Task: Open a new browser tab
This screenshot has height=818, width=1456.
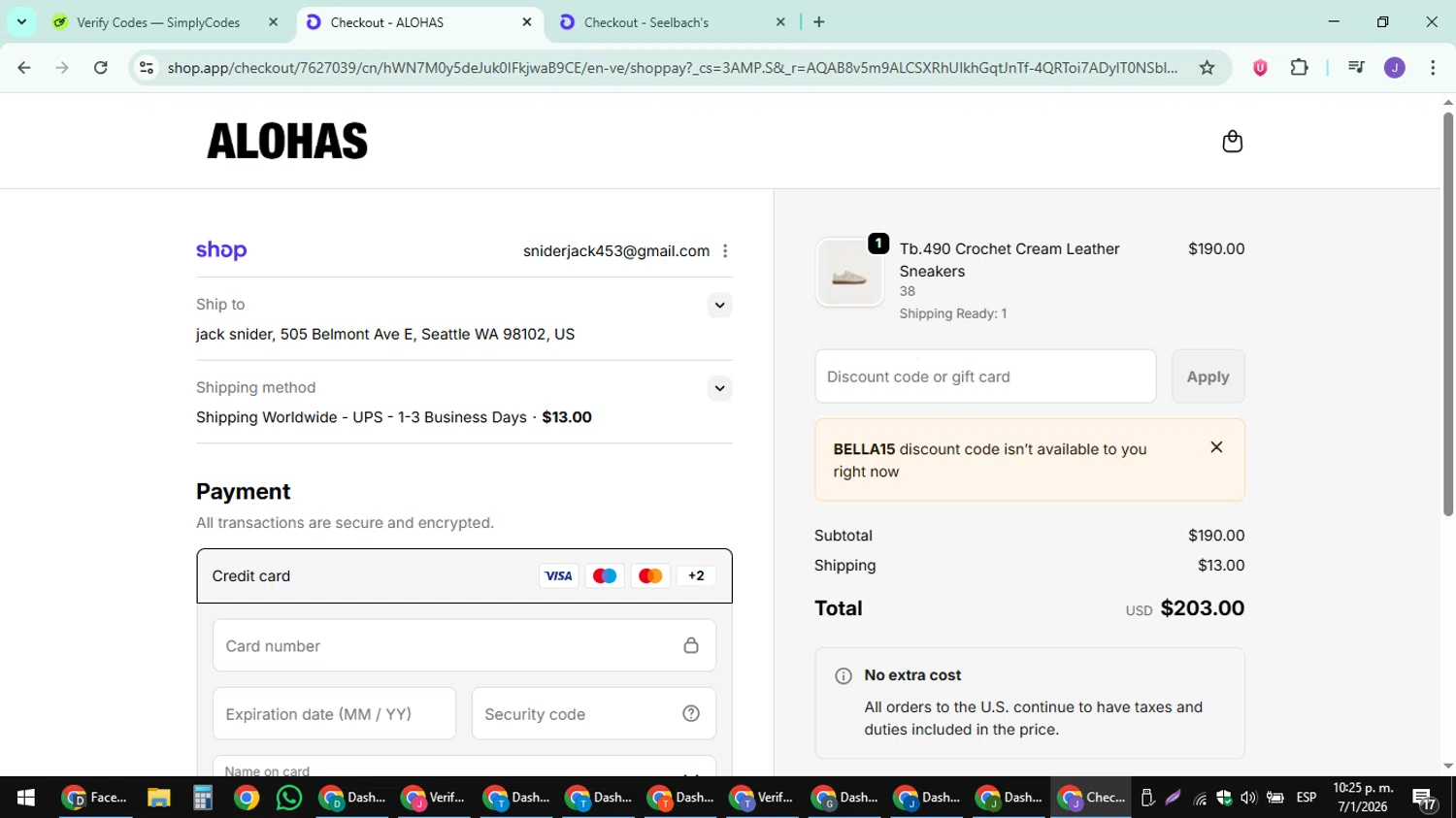Action: point(819,21)
